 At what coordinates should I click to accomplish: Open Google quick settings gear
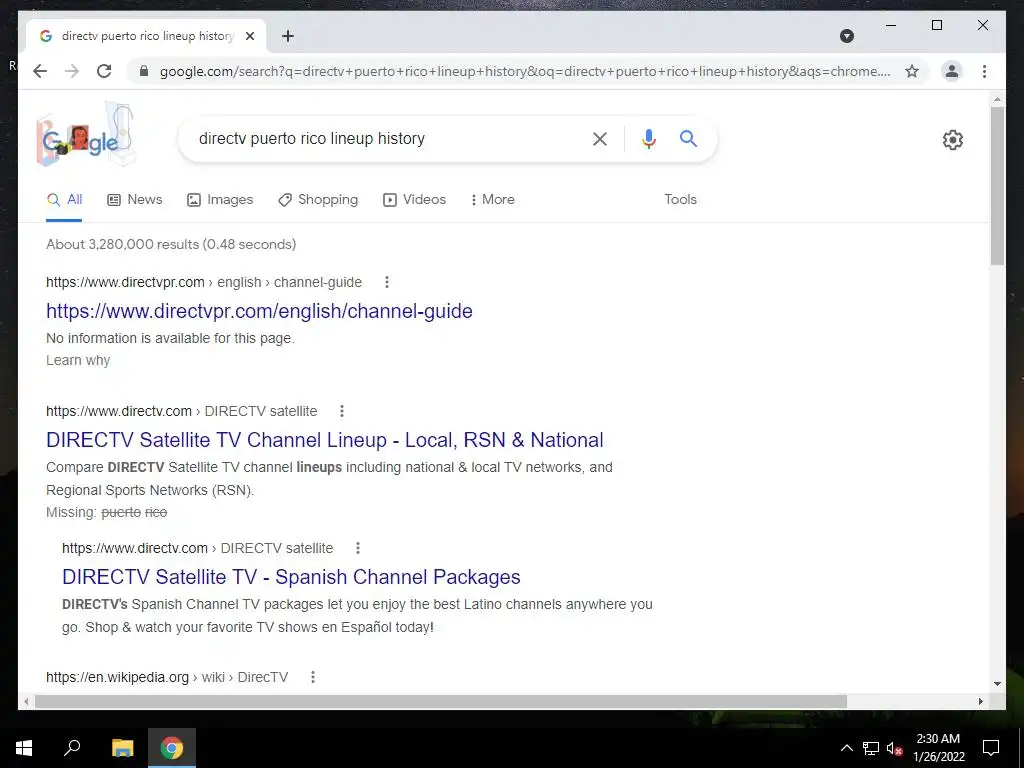click(x=952, y=140)
